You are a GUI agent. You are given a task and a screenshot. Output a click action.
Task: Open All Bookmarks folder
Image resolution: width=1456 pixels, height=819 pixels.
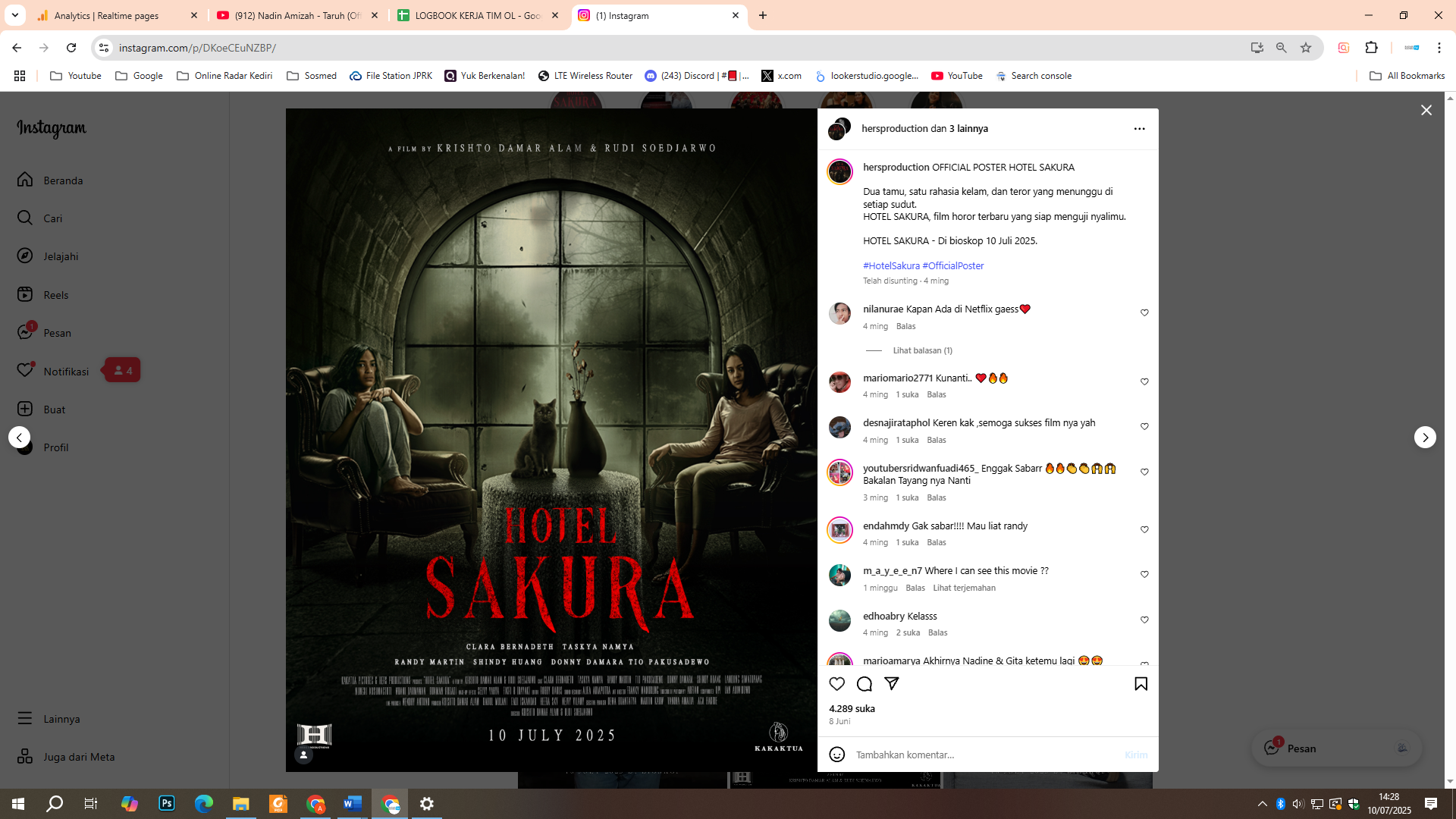(1407, 76)
